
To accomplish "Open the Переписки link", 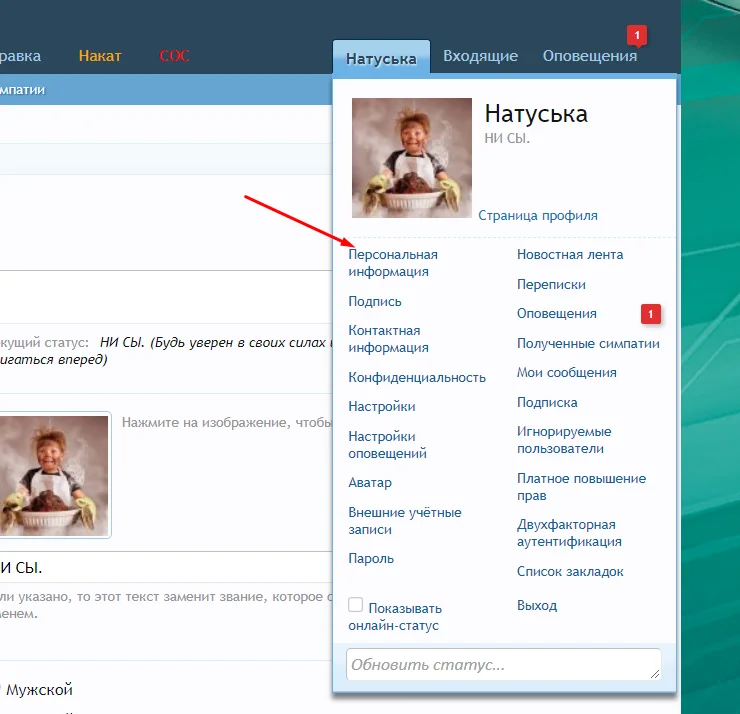I will pyautogui.click(x=551, y=285).
